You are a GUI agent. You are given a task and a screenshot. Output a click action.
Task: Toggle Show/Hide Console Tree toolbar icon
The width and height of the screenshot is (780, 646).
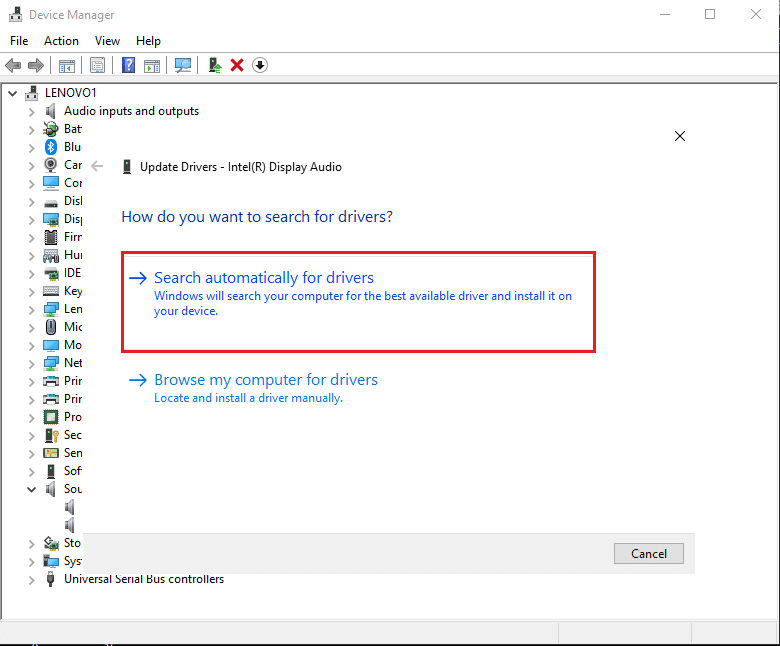coord(67,65)
